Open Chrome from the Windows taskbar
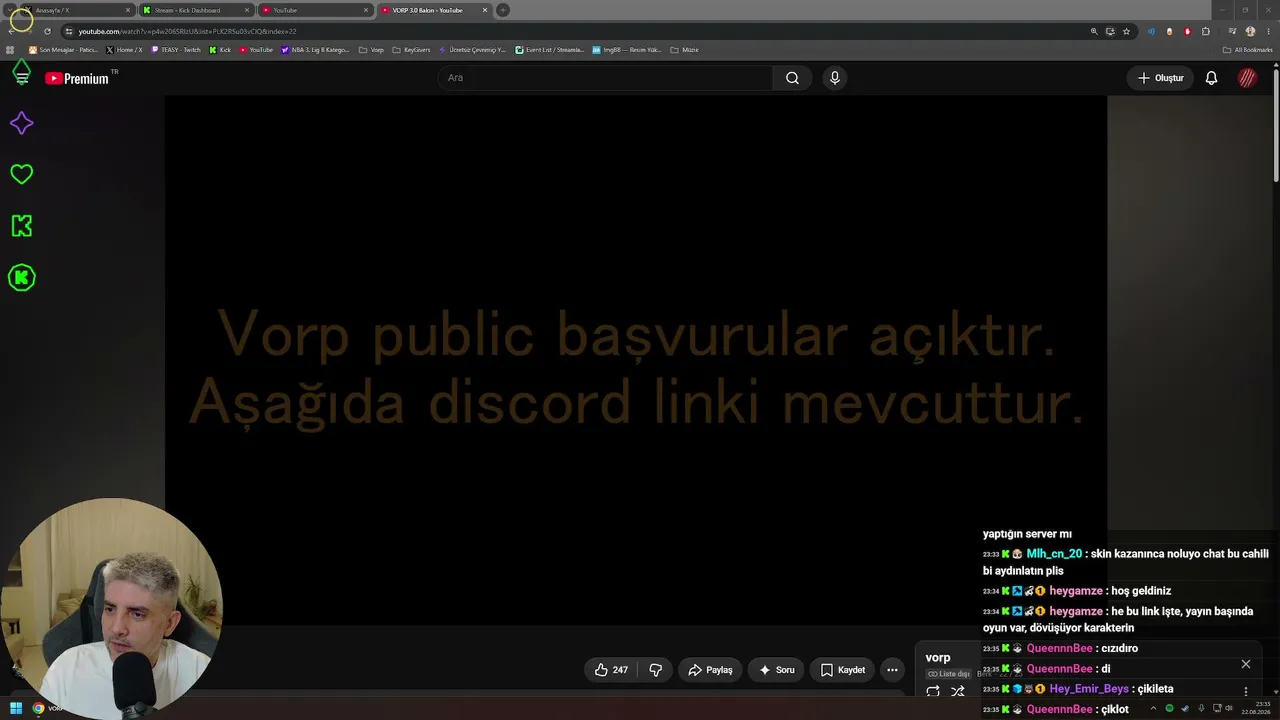1280x720 pixels. click(x=38, y=708)
